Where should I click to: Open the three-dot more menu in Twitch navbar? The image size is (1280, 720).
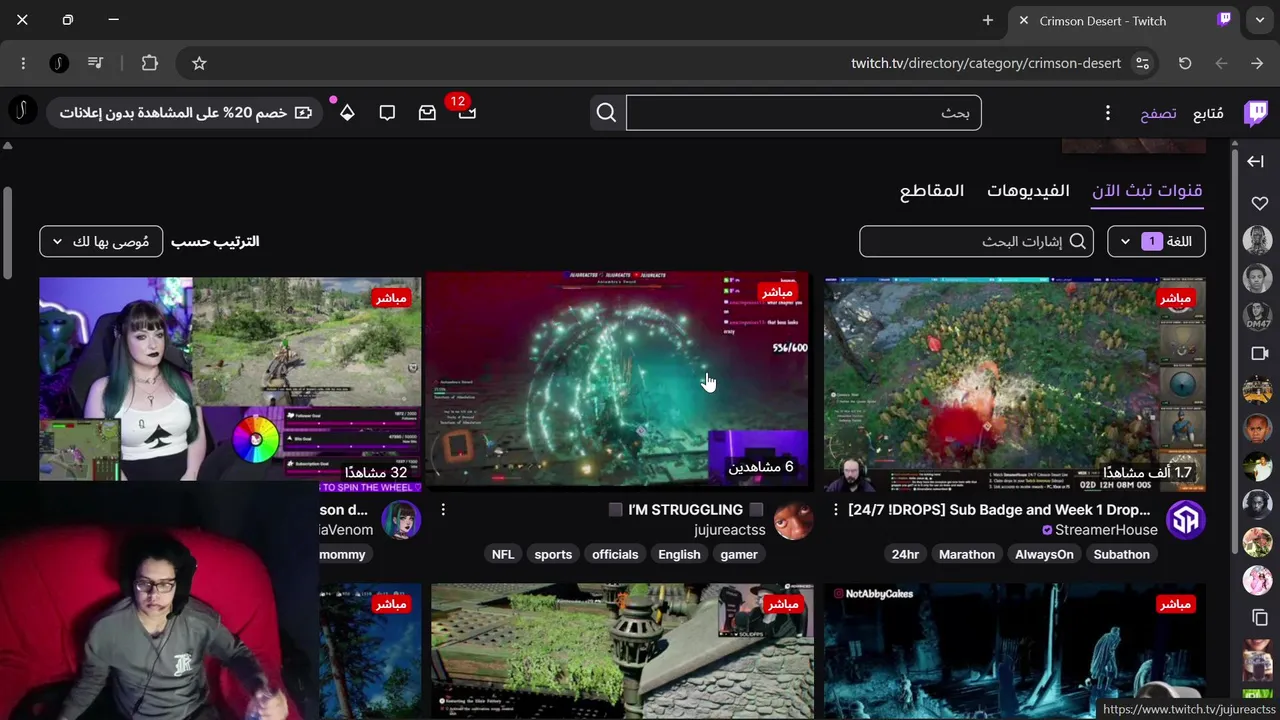click(x=1107, y=113)
